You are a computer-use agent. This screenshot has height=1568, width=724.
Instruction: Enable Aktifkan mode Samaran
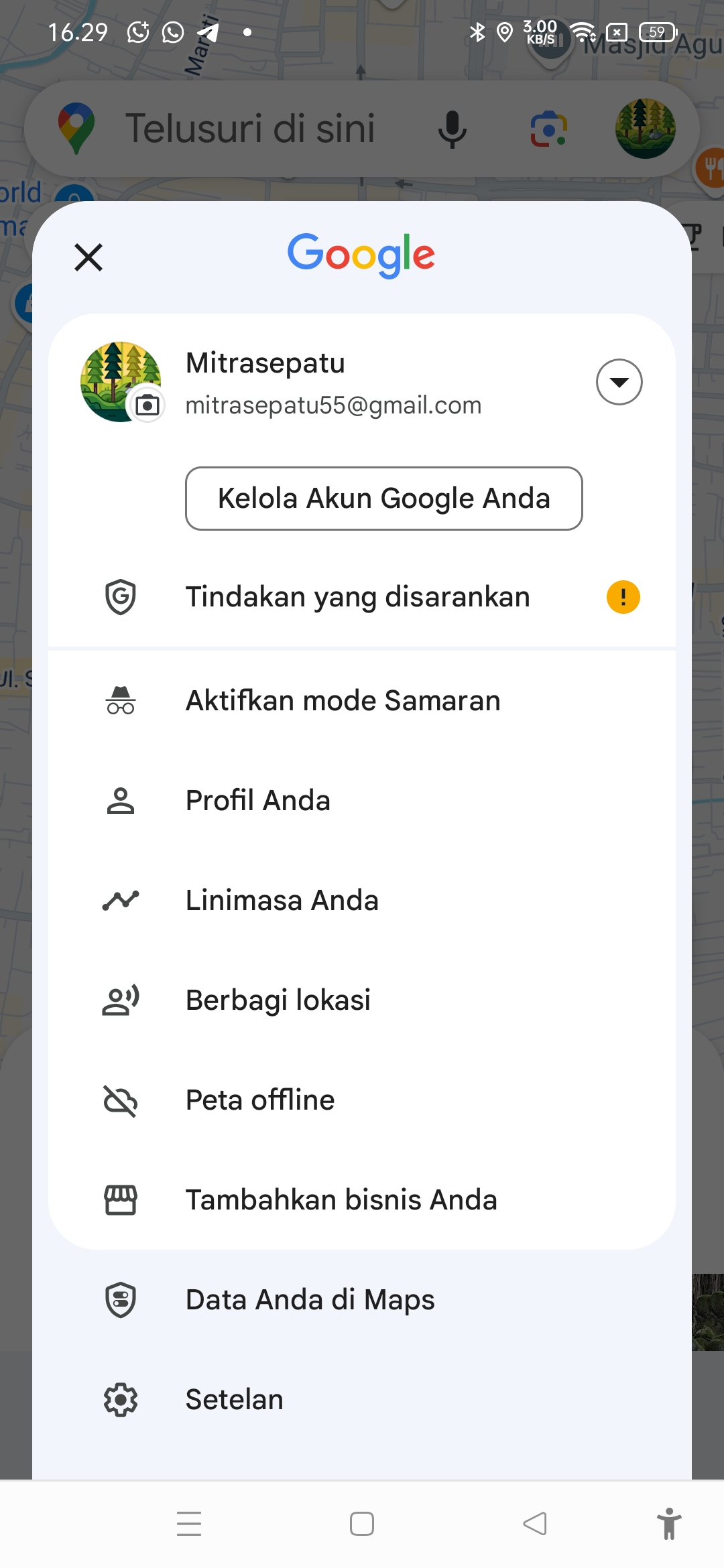point(362,701)
